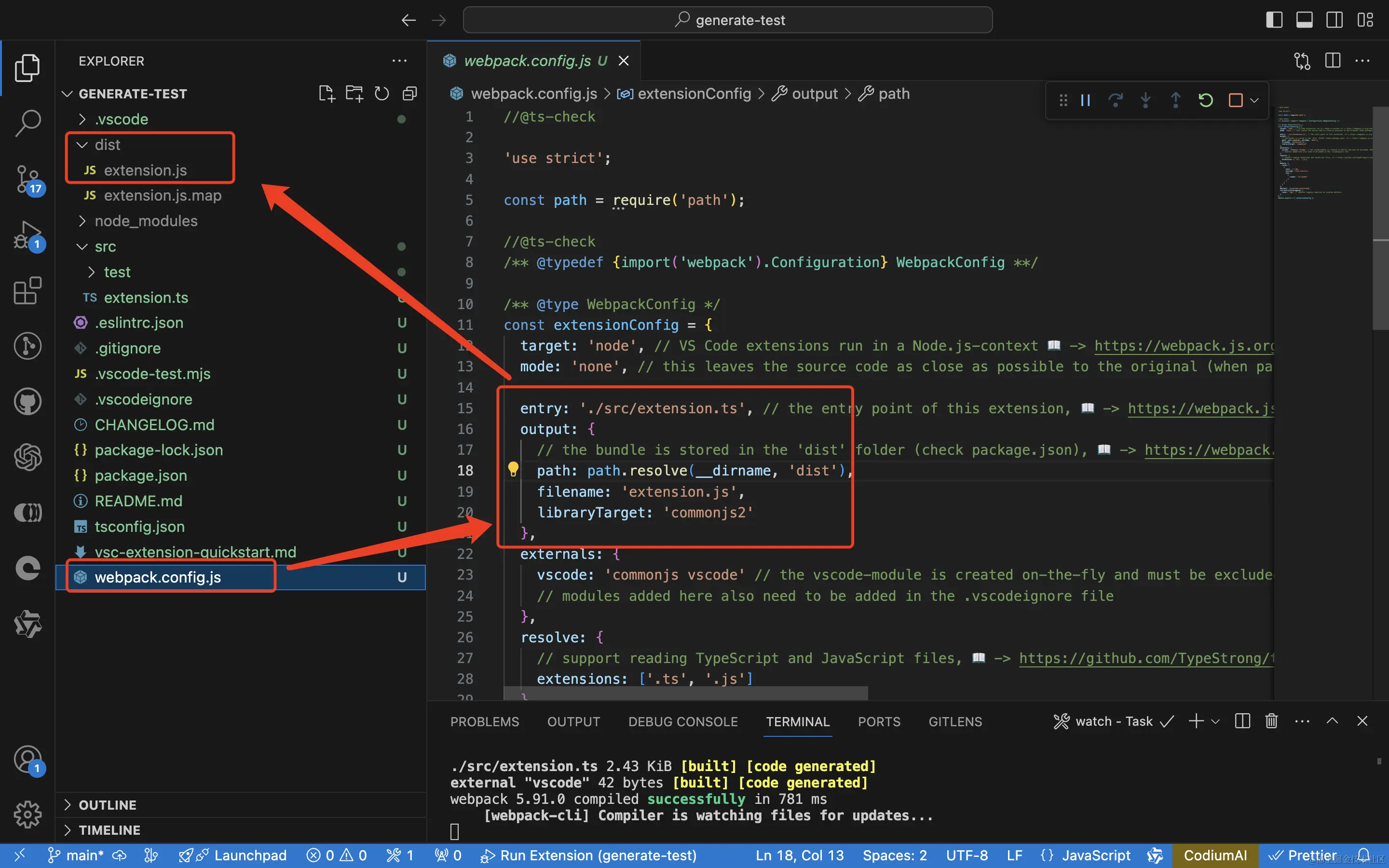Expand the OUTLINE section
This screenshot has height=868, width=1389.
point(108,805)
